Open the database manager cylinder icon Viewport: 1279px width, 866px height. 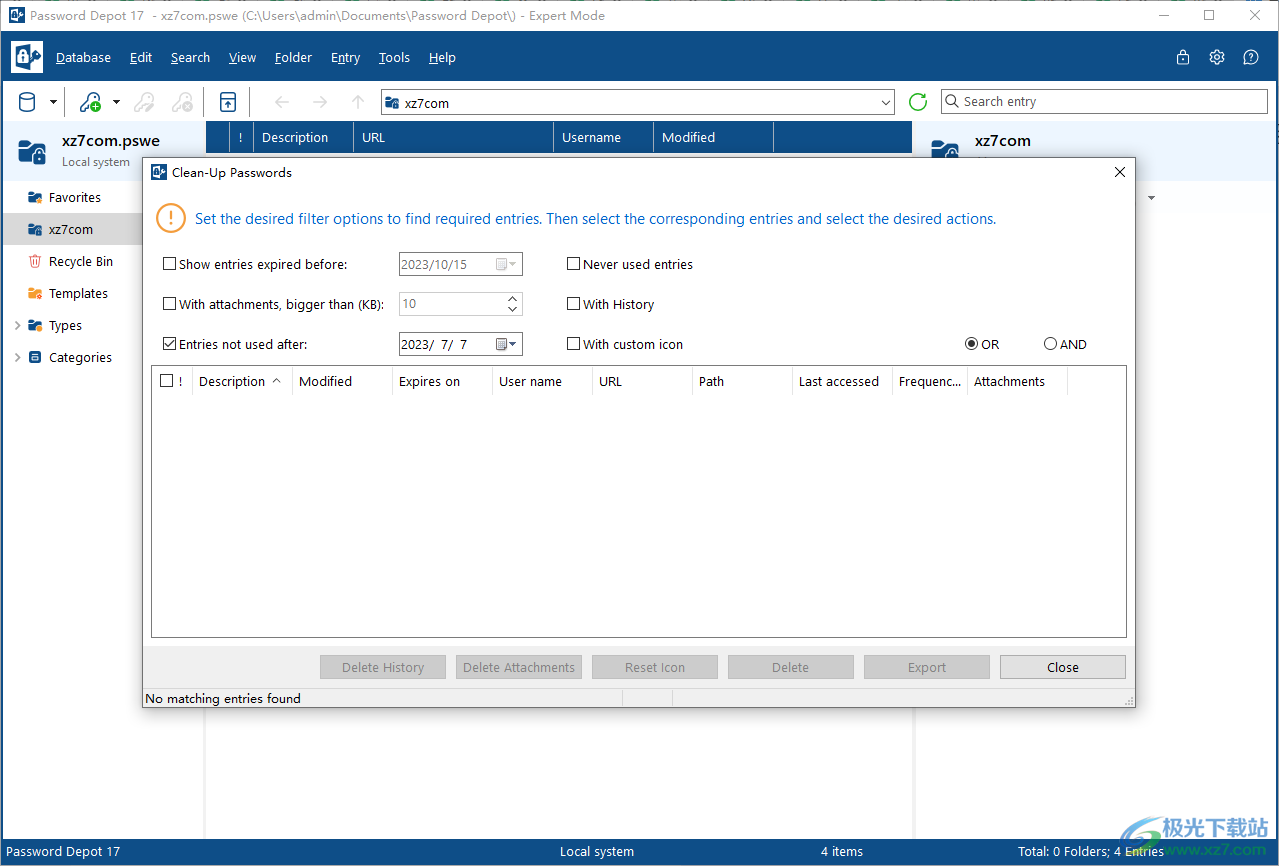pos(27,101)
